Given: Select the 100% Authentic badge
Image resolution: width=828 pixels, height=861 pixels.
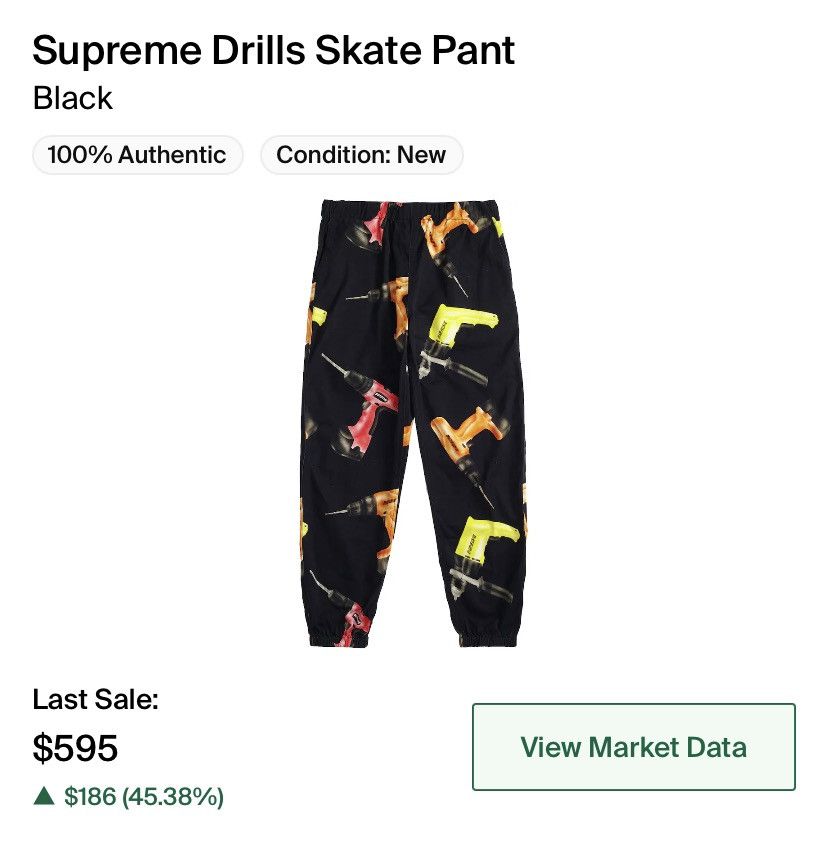Looking at the screenshot, I should (137, 155).
